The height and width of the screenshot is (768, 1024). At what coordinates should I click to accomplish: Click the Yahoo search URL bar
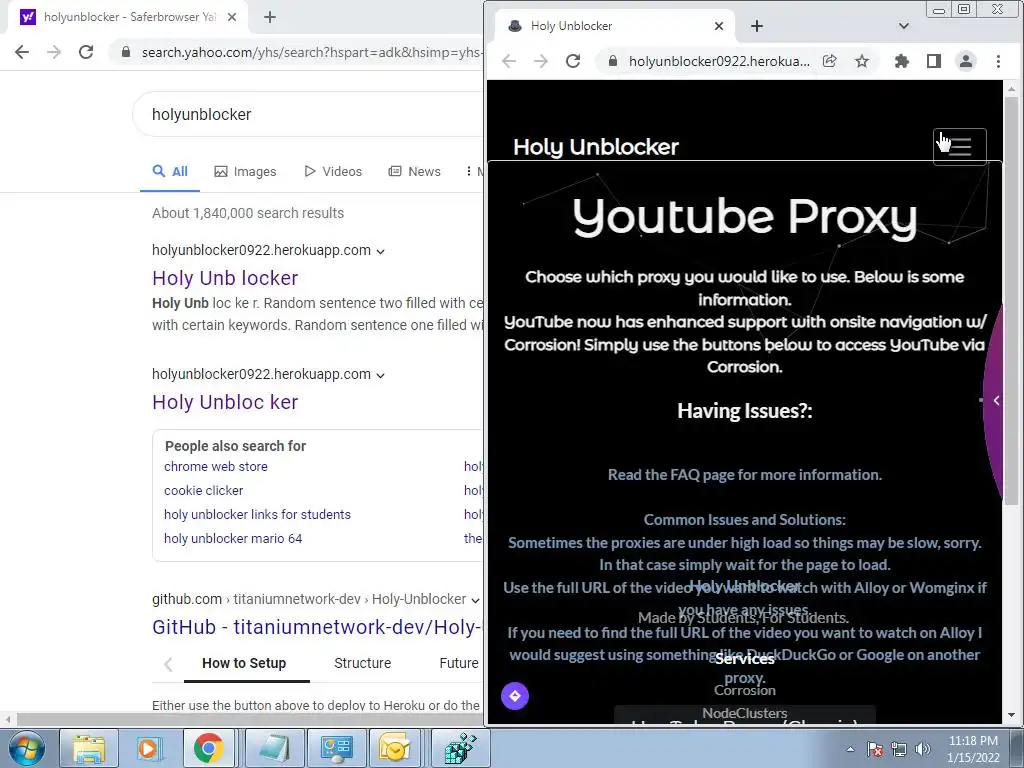click(311, 52)
